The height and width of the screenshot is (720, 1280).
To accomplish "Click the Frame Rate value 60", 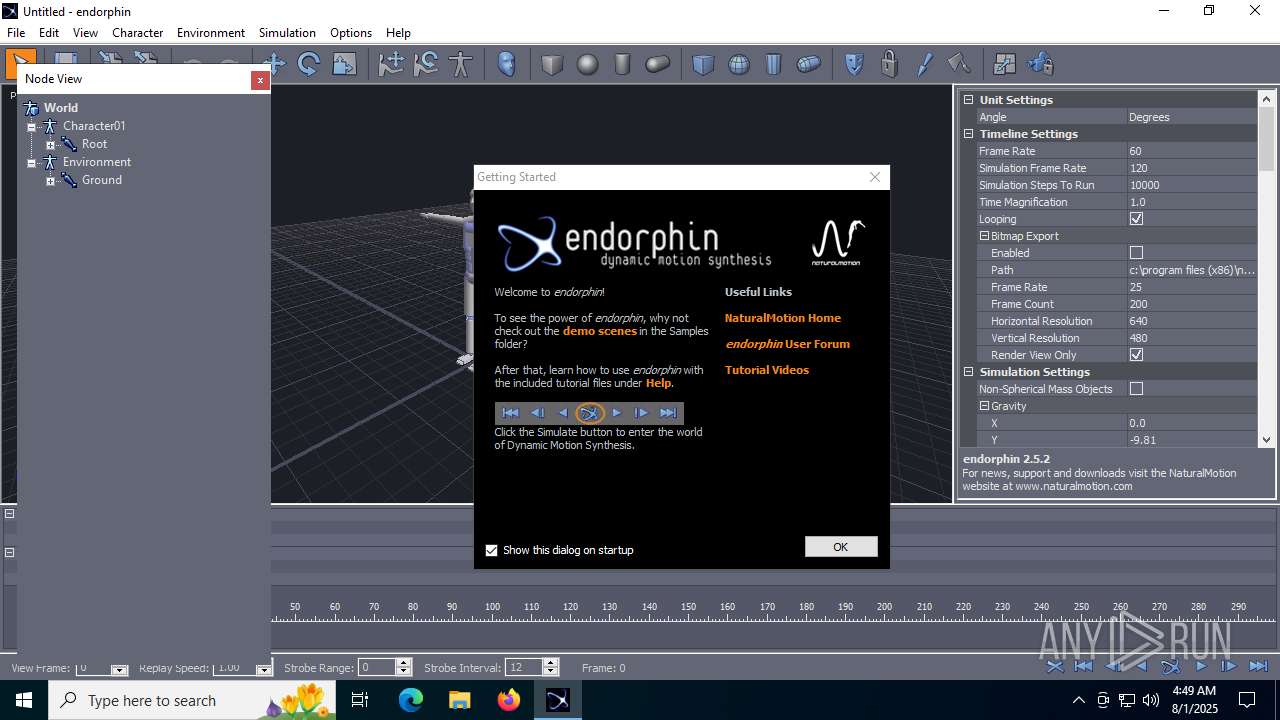I will pyautogui.click(x=1191, y=151).
